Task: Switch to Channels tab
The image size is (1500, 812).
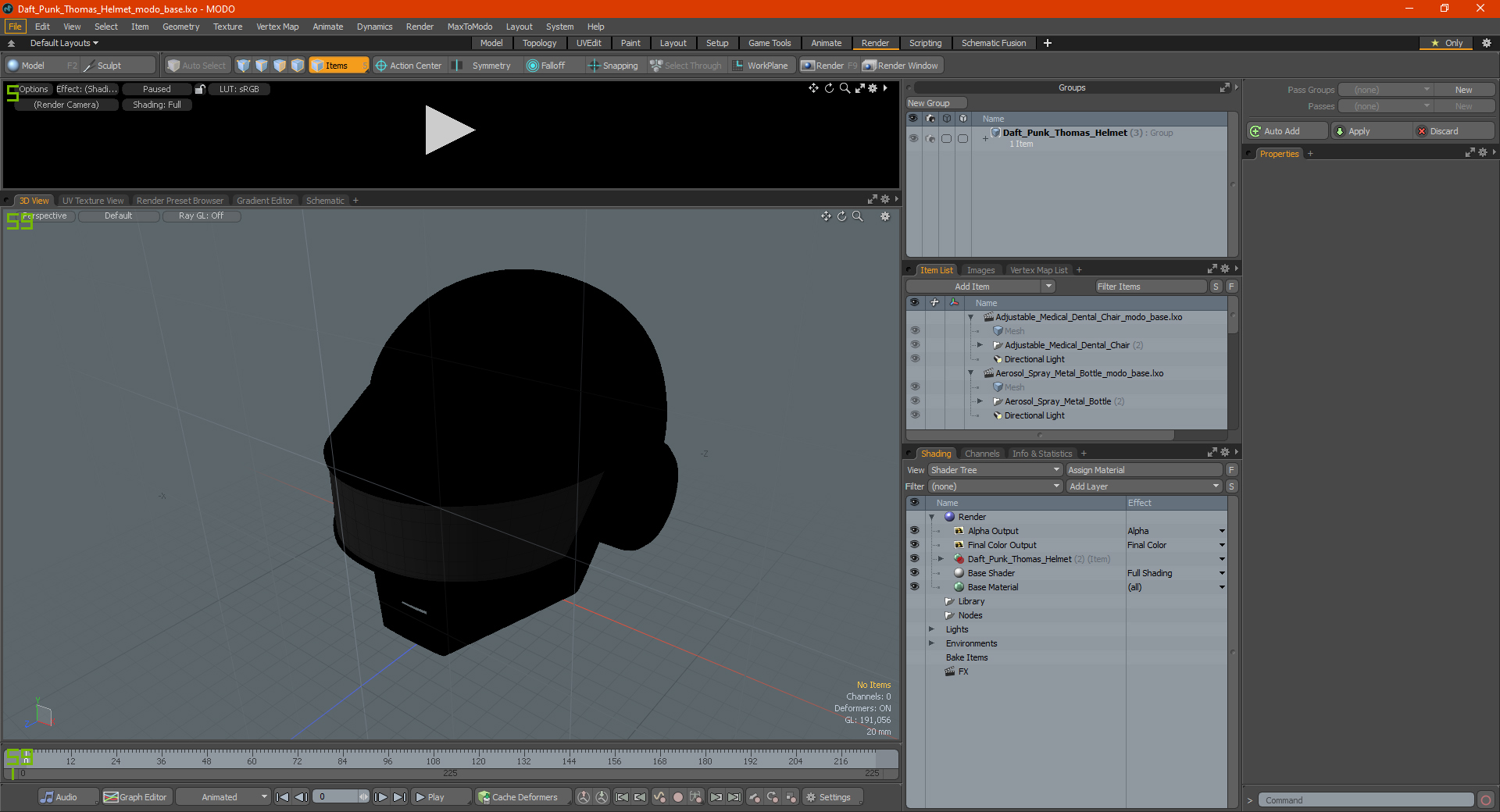Action: [x=981, y=454]
